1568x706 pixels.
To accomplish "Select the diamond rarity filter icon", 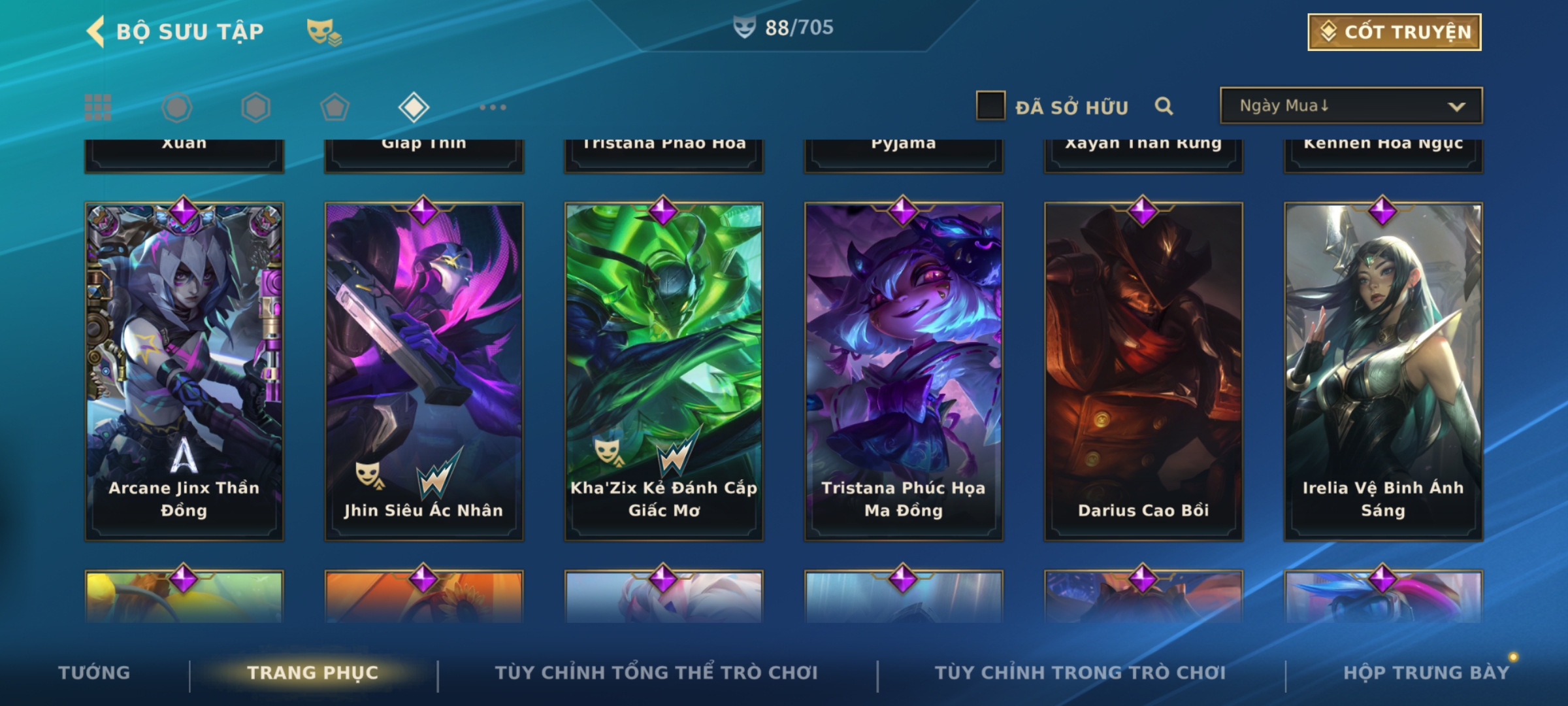I will (414, 107).
